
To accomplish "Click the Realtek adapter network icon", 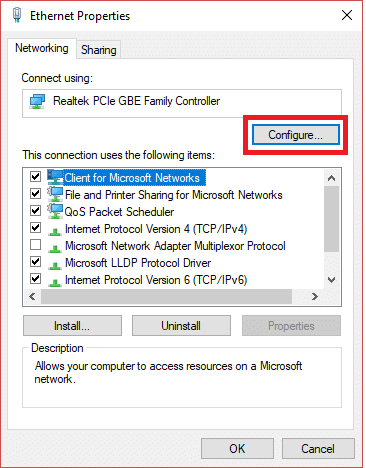I will click(37, 102).
